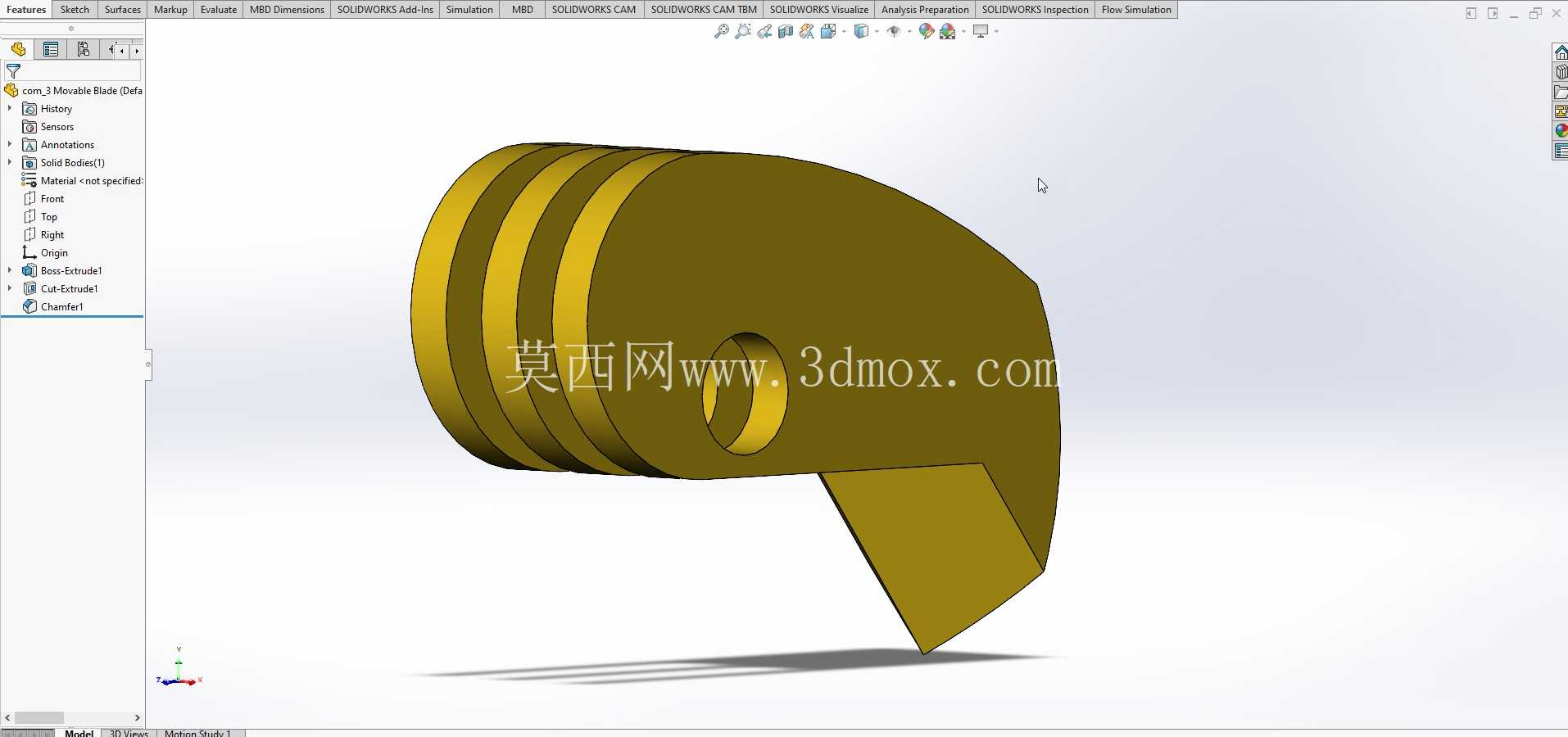Select the com_3 Movable Blade root item
This screenshot has height=737, width=1568.
[73, 91]
